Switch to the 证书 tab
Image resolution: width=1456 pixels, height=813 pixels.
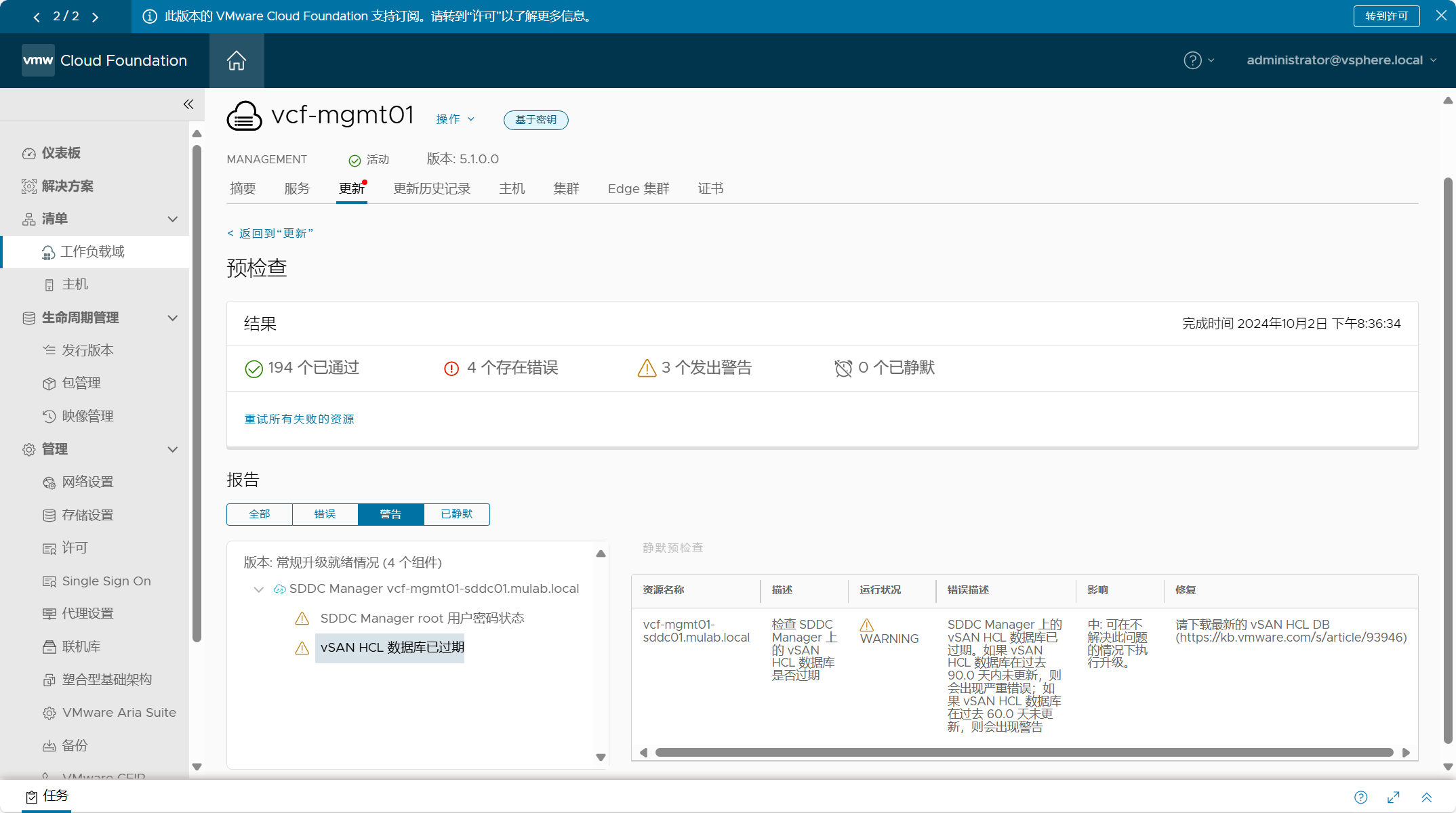tap(710, 188)
